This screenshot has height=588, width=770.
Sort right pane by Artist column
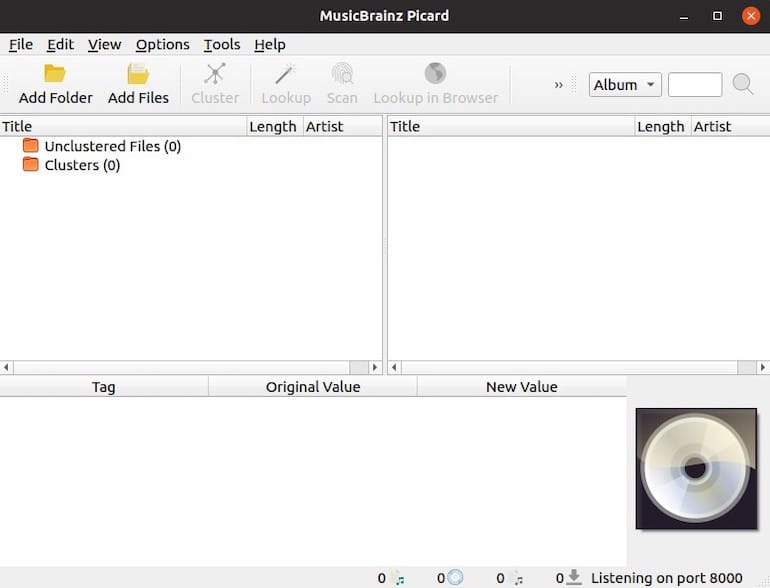pyautogui.click(x=730, y=127)
